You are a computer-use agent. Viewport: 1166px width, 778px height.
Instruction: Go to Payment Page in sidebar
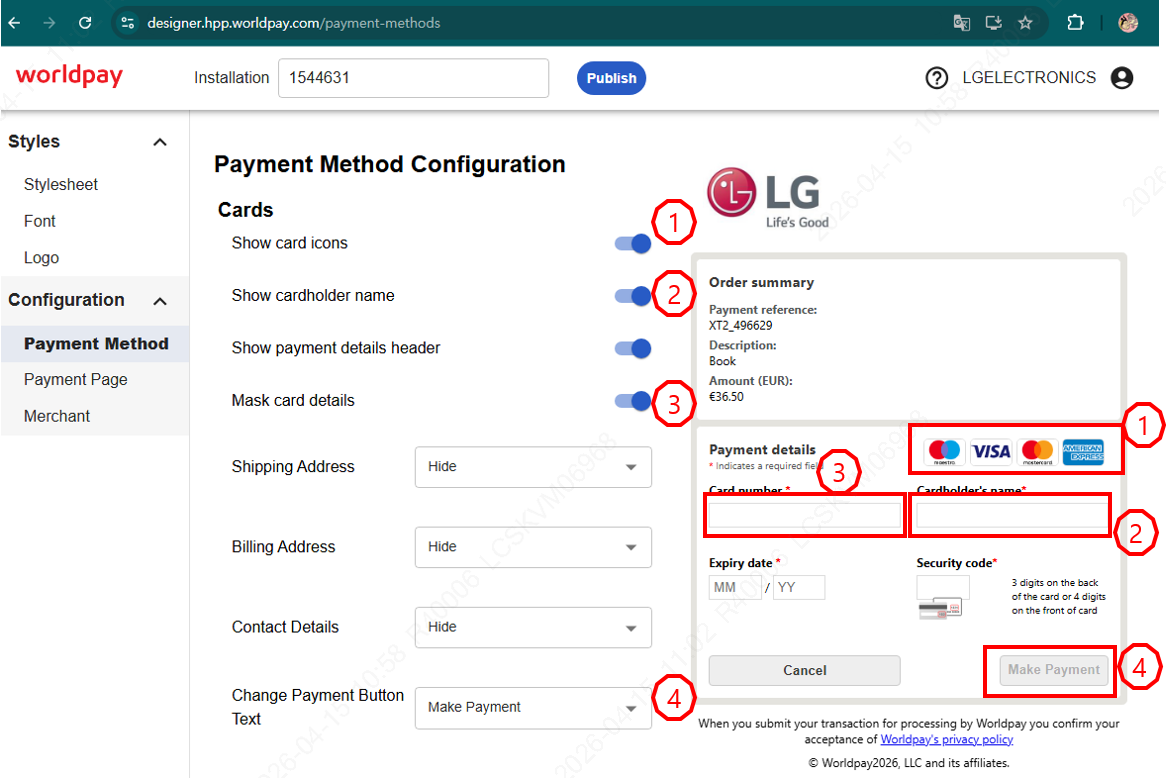[76, 380]
